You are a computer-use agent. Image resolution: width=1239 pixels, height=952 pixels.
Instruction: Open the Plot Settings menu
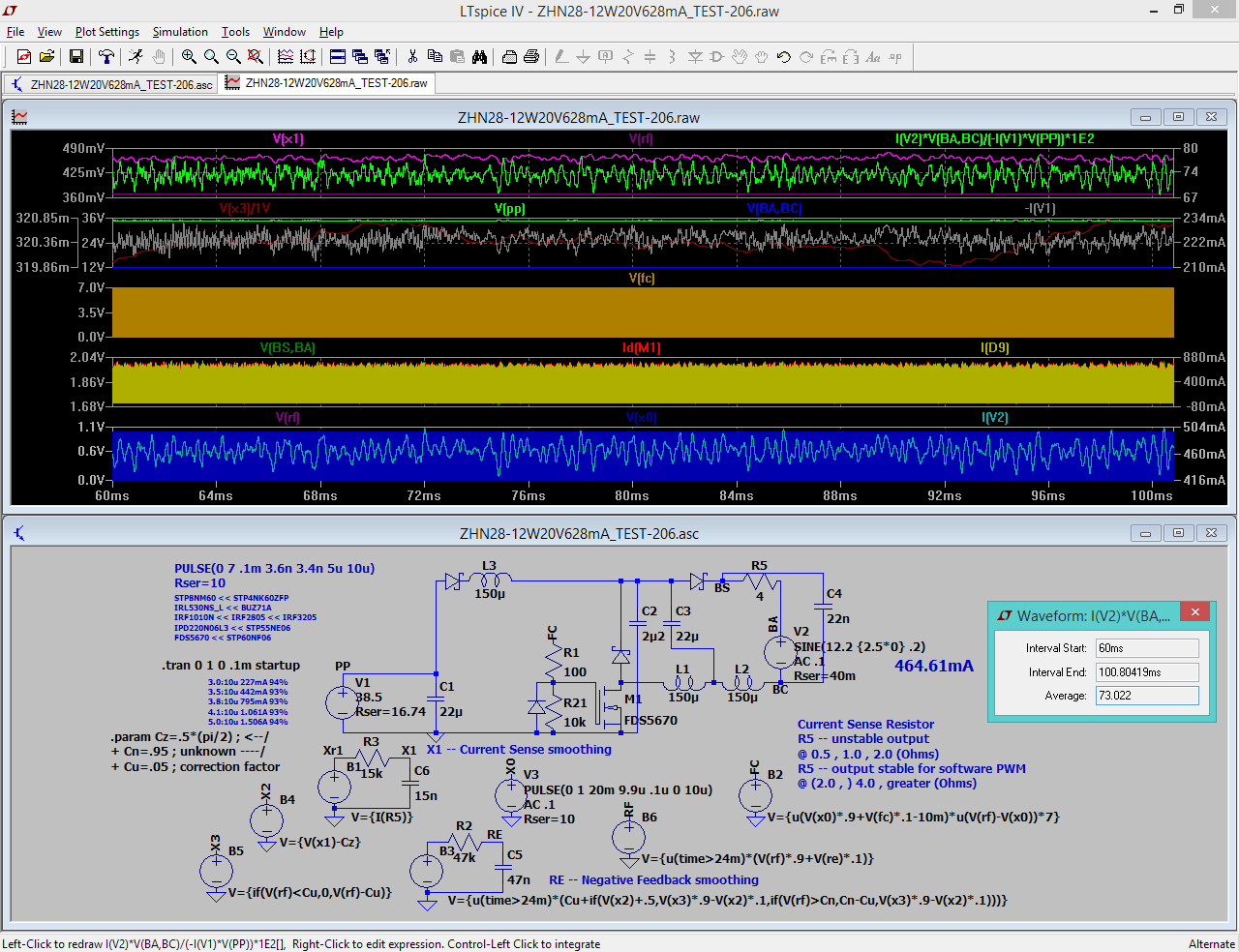click(107, 32)
